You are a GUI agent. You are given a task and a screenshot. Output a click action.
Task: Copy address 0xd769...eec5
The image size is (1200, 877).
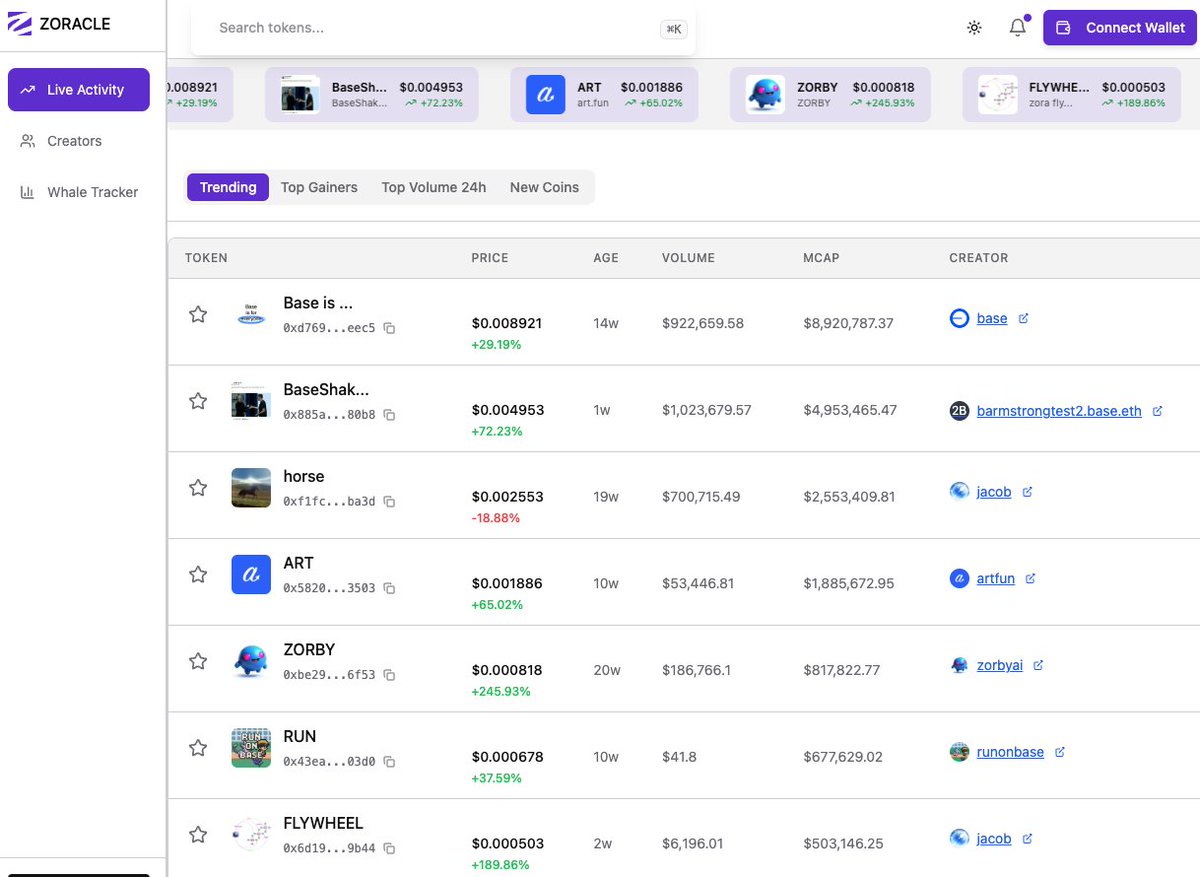click(x=390, y=328)
